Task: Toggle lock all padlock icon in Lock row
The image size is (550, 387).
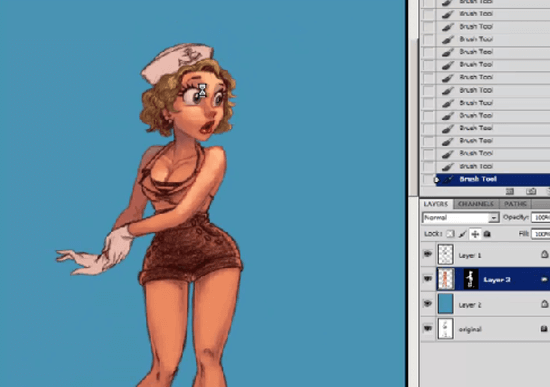Action: click(x=487, y=234)
